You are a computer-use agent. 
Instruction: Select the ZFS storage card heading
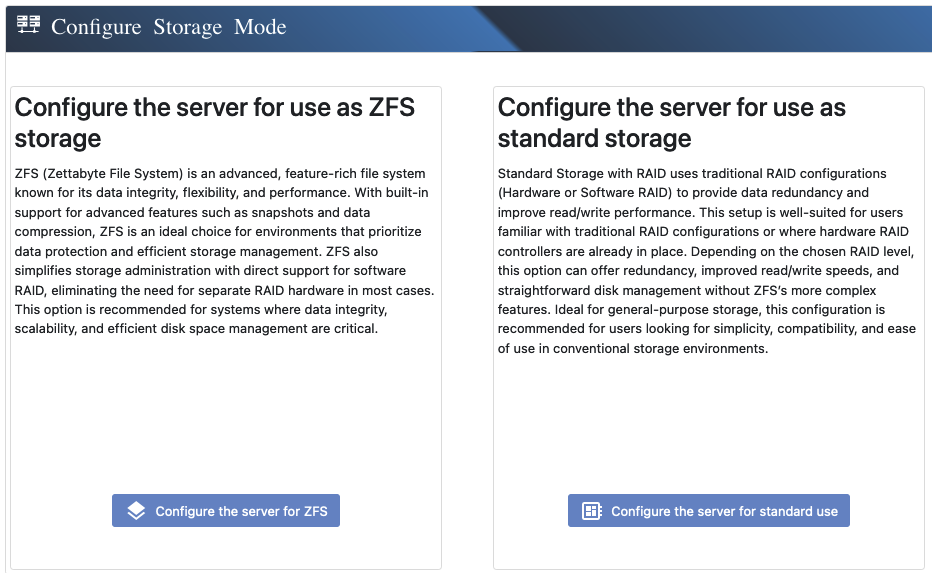[x=214, y=122]
